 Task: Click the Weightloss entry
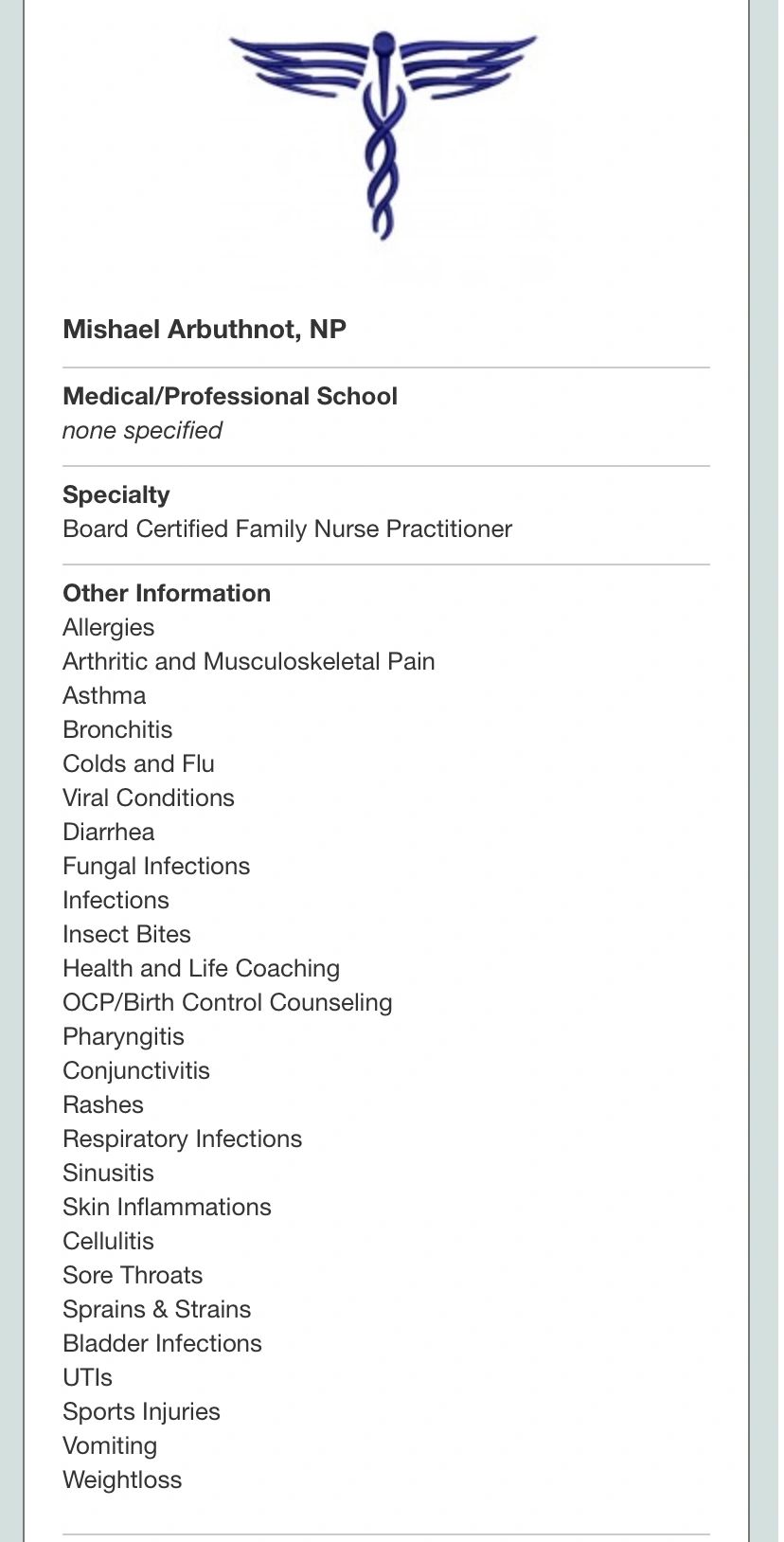point(122,1479)
